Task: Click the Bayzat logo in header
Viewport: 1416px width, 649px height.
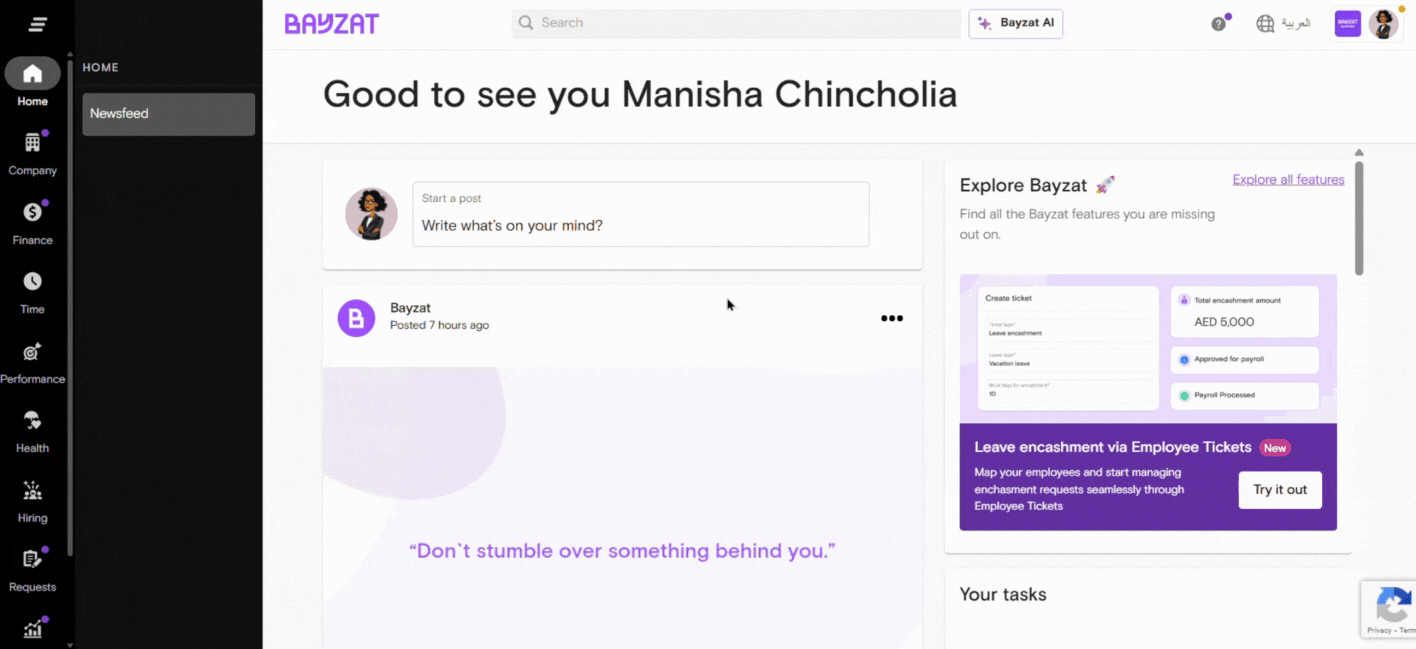Action: coord(332,24)
